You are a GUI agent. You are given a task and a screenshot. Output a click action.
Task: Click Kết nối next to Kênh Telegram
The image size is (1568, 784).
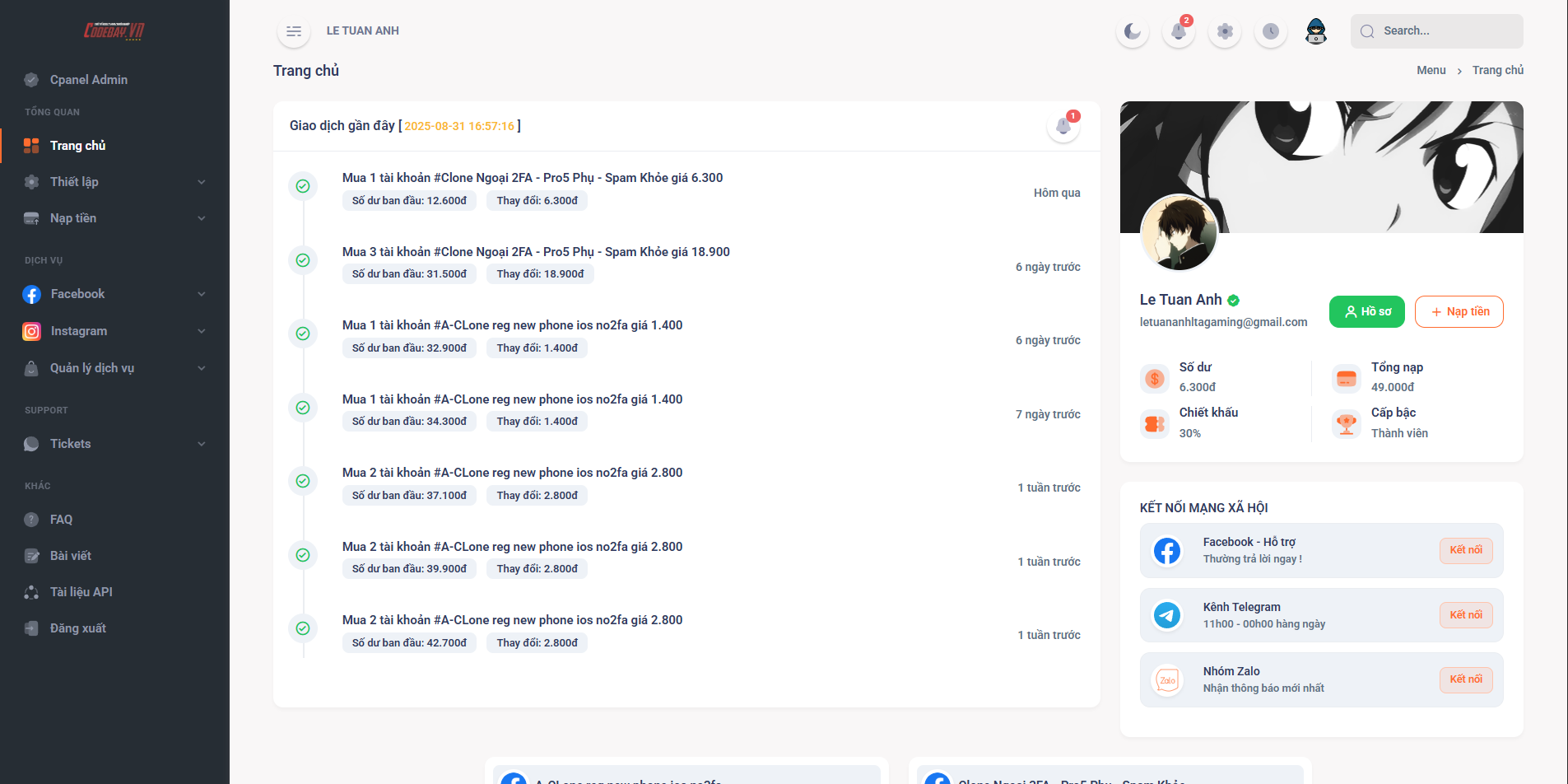1465,615
